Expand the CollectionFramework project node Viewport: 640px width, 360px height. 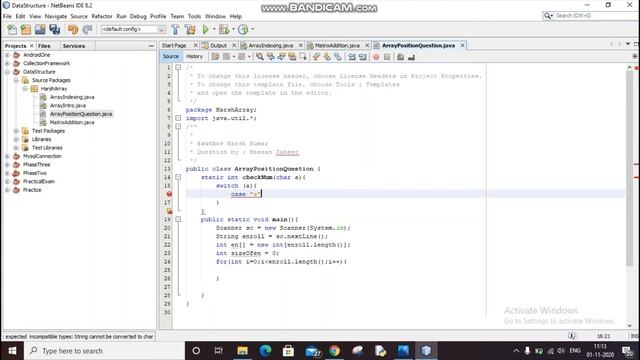[x=7, y=63]
